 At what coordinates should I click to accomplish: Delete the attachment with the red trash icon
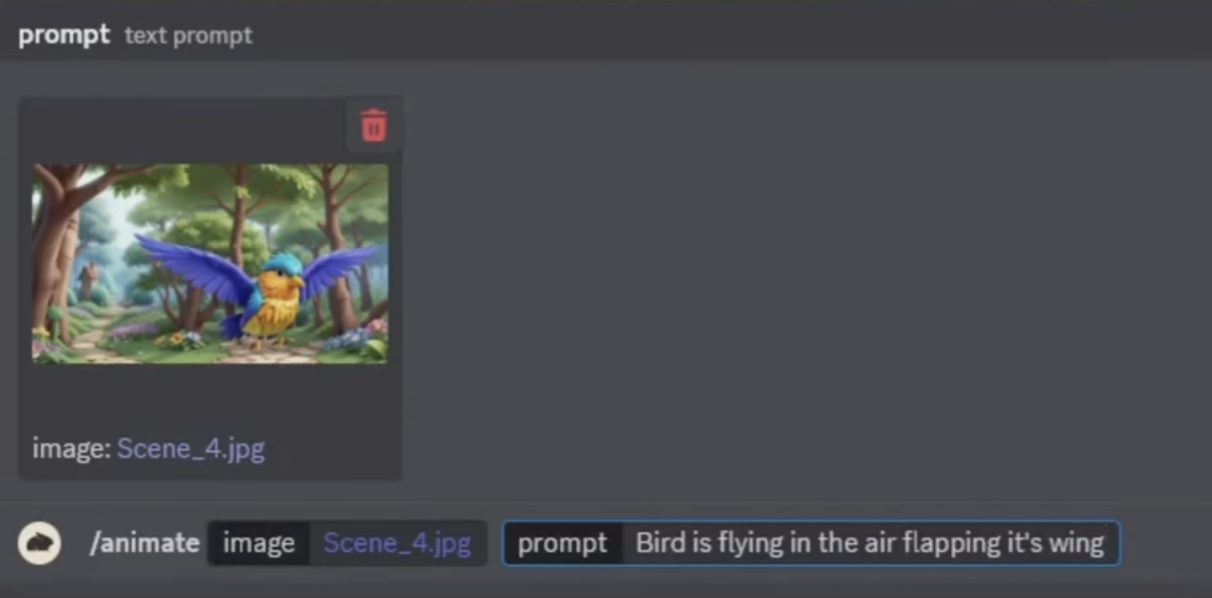pyautogui.click(x=374, y=126)
